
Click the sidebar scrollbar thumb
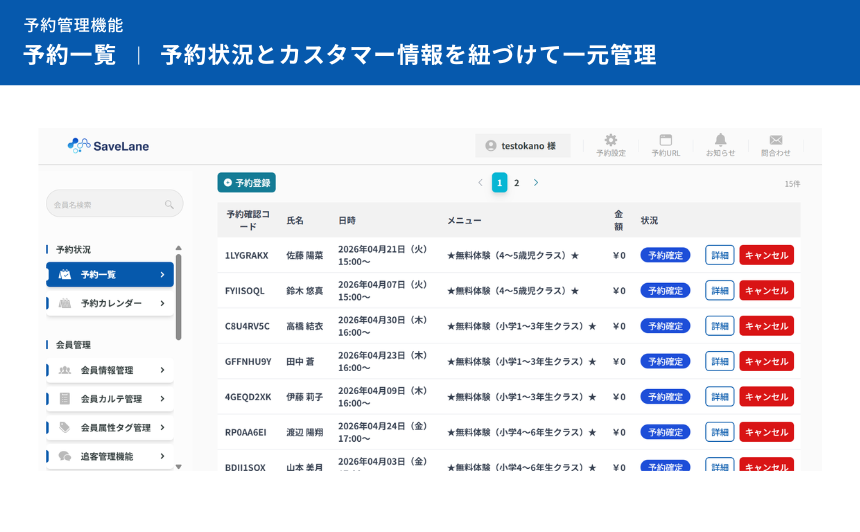coord(178,297)
